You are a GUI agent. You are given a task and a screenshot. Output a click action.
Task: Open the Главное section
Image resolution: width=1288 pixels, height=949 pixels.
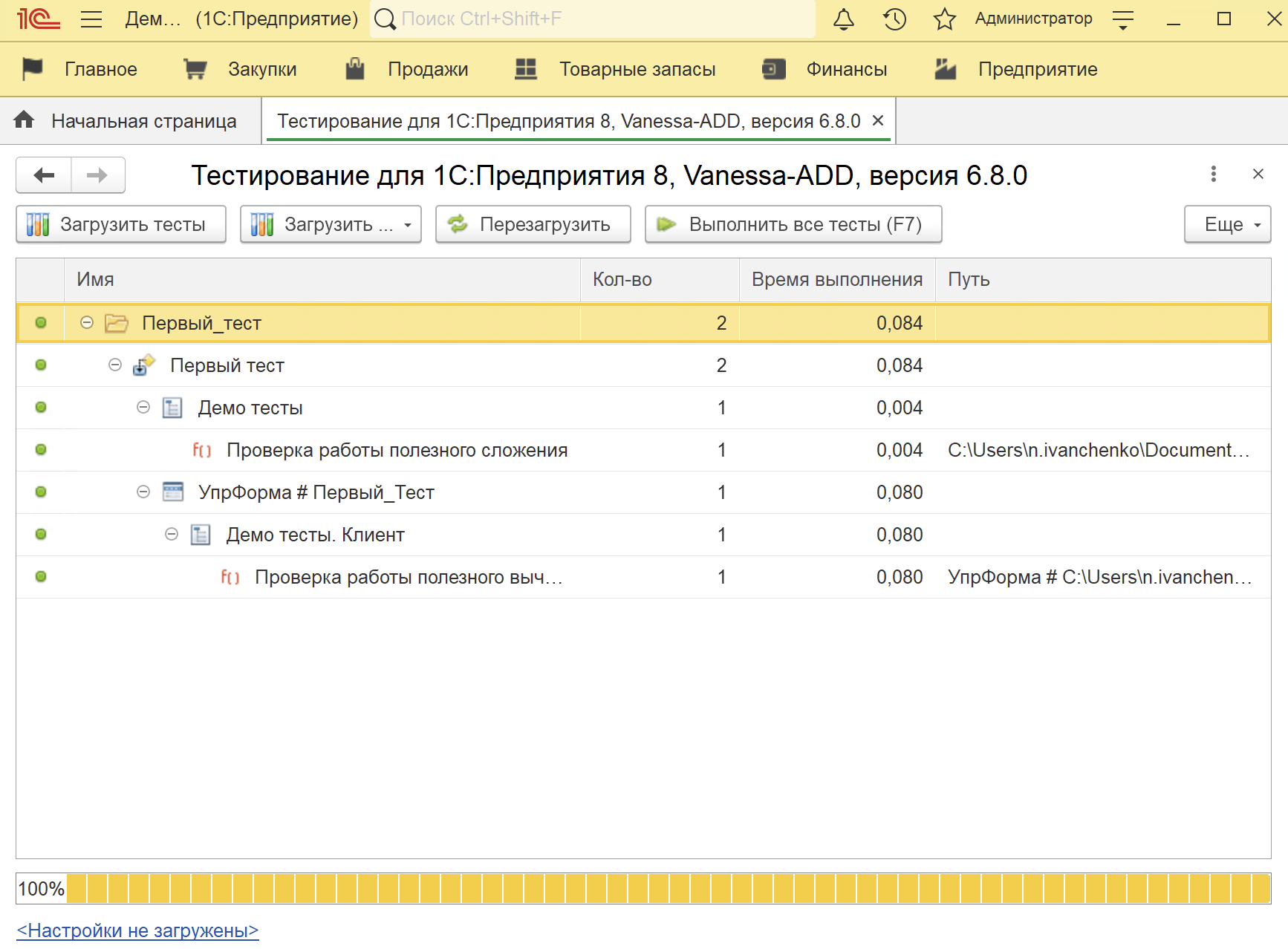pyautogui.click(x=80, y=69)
